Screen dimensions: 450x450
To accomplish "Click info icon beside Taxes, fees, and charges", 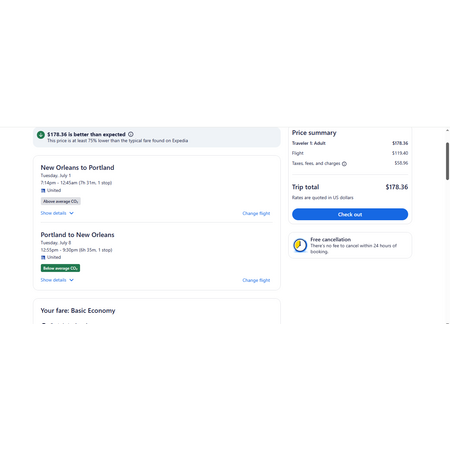I will point(344,164).
